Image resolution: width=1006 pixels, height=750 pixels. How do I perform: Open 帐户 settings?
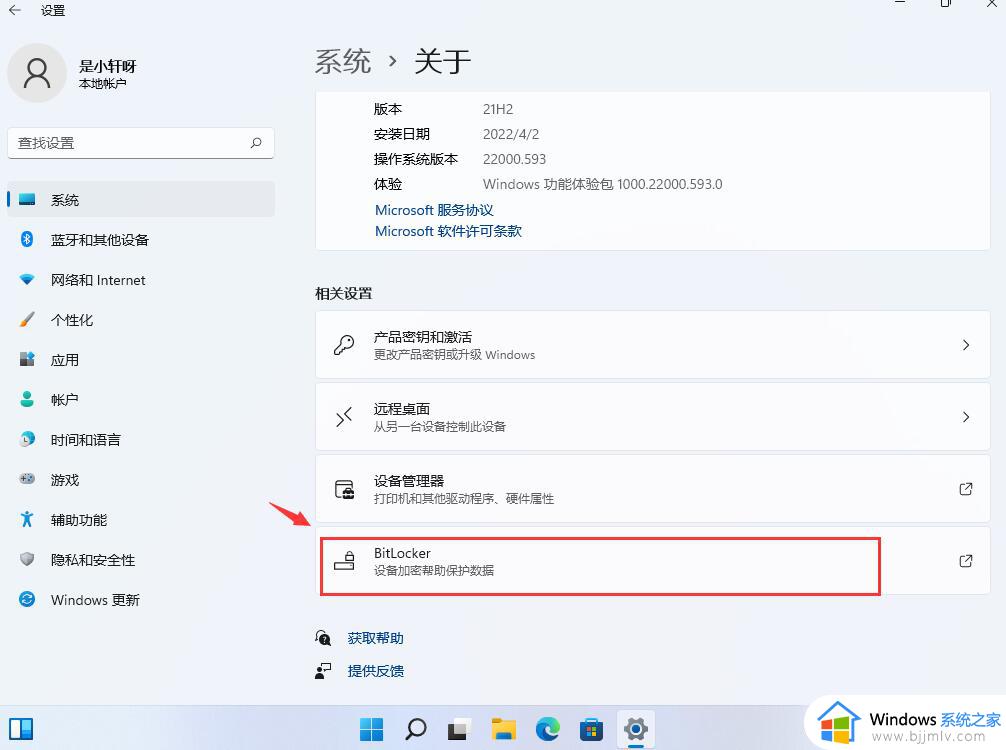(141, 400)
